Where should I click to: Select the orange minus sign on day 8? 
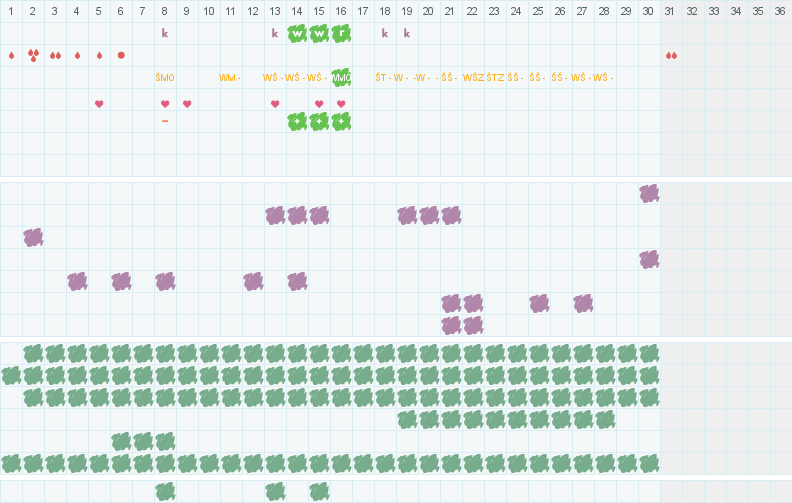[x=165, y=121]
